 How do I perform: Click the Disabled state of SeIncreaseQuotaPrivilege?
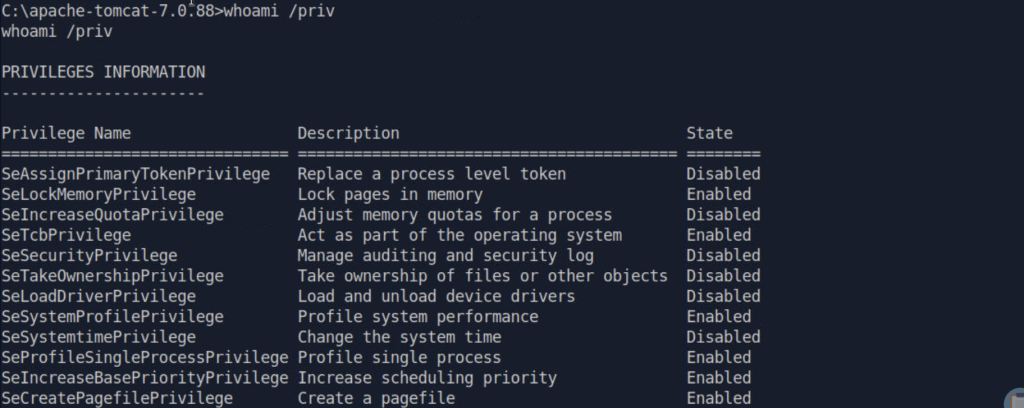pos(723,215)
